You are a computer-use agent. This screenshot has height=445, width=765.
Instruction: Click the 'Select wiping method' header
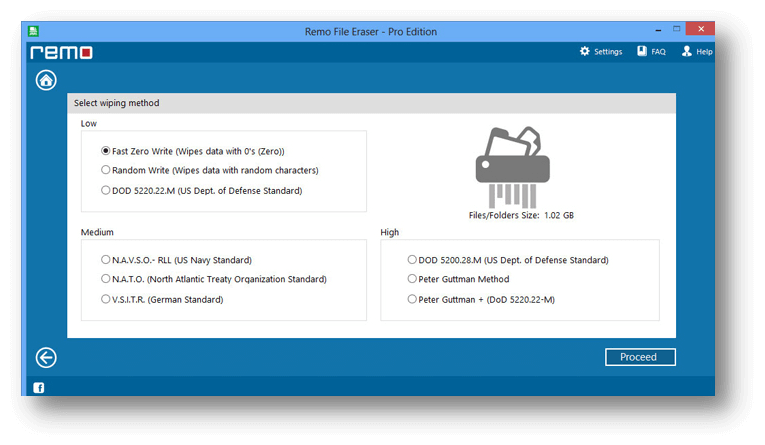[x=117, y=103]
